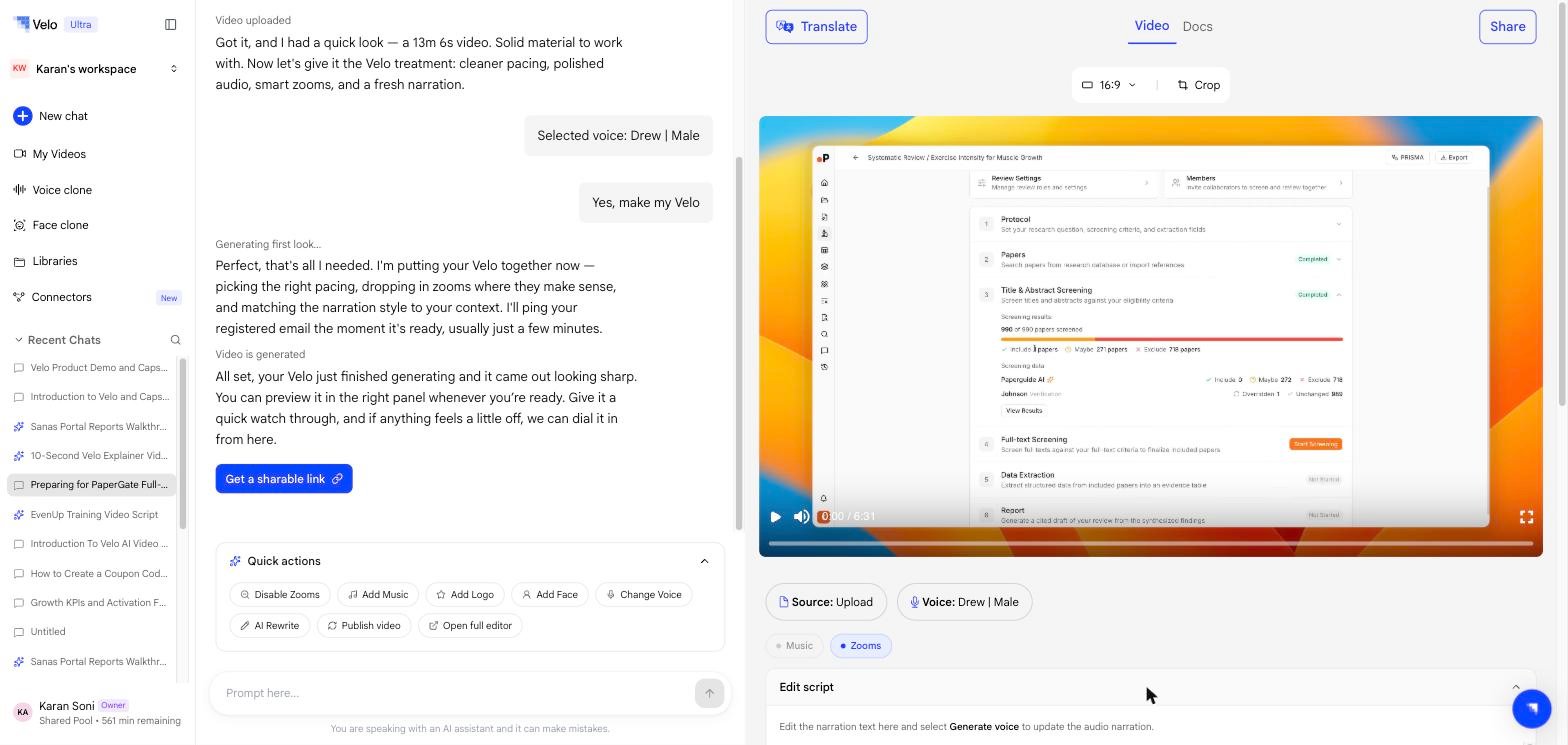Toggle the Music option
The width and height of the screenshot is (1568, 745).
[795, 646]
